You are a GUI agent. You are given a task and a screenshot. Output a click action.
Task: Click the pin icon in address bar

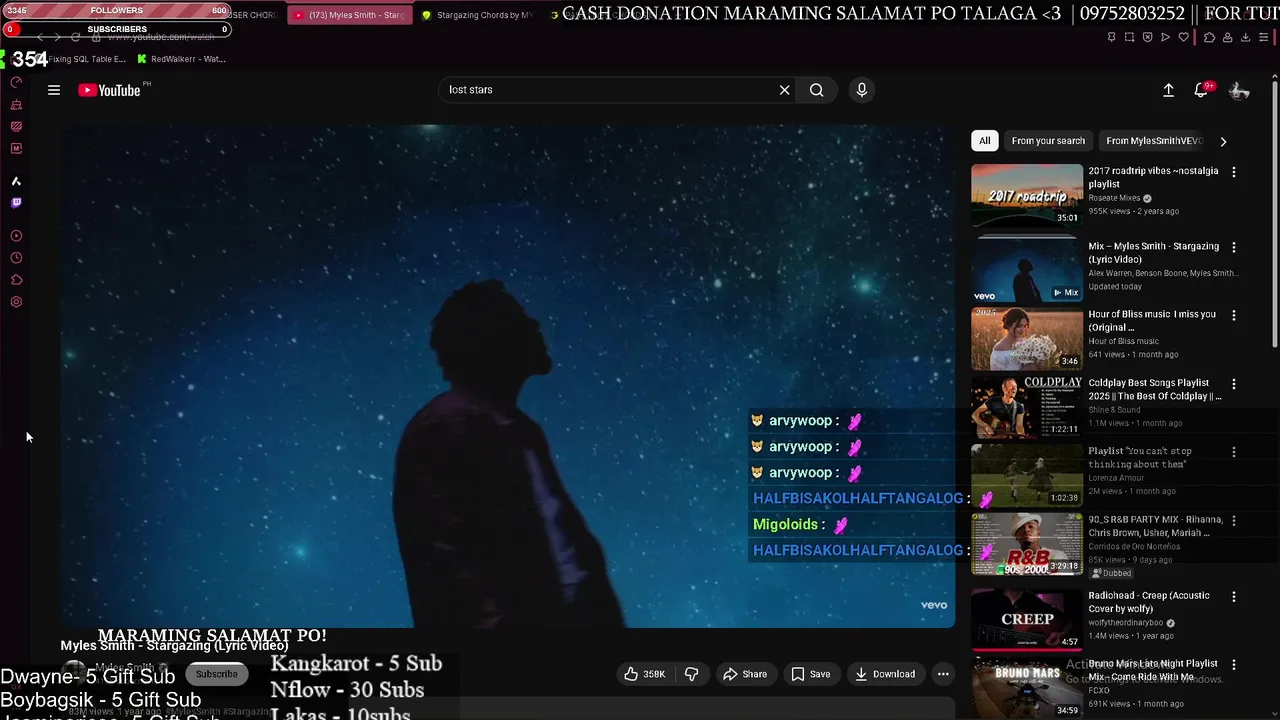click(x=1111, y=37)
